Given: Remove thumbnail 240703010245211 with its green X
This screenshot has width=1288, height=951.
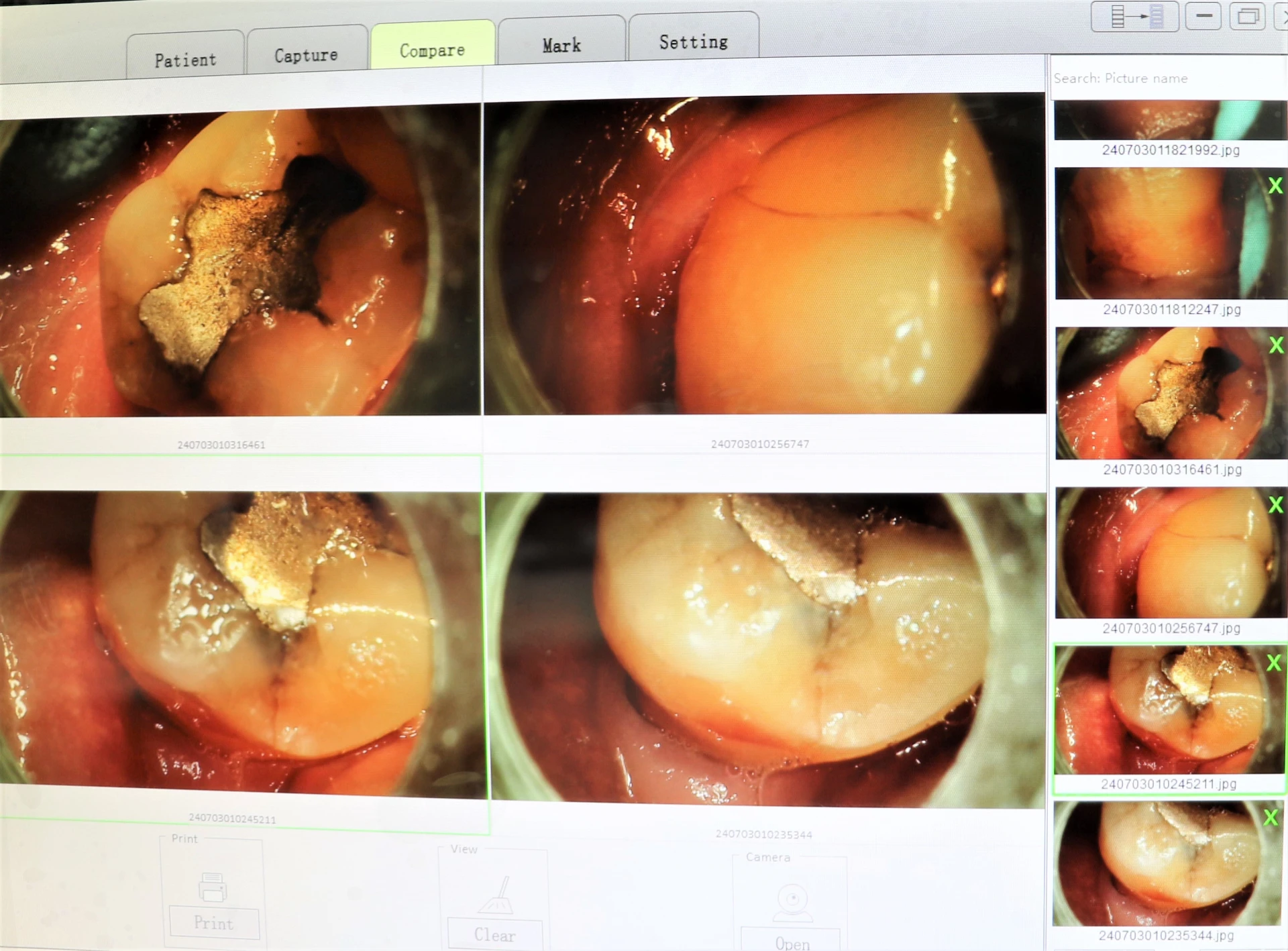Looking at the screenshot, I should (1273, 663).
